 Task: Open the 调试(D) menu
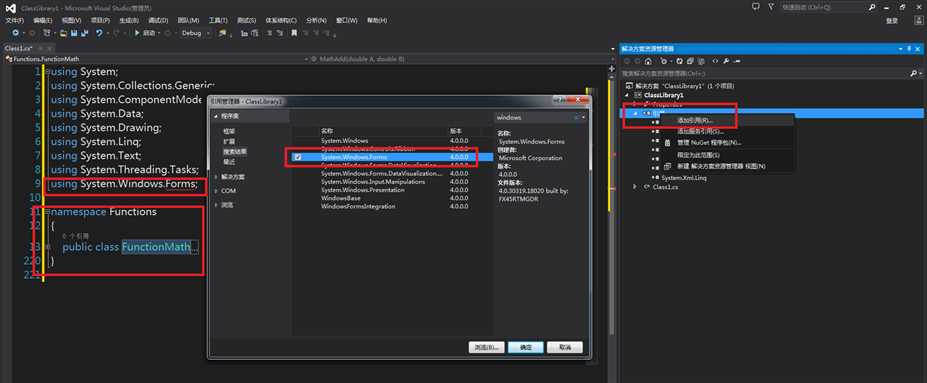158,20
